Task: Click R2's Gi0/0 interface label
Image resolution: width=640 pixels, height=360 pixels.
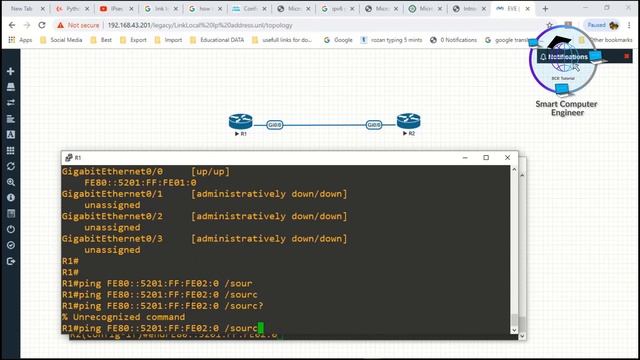Action: click(x=374, y=125)
